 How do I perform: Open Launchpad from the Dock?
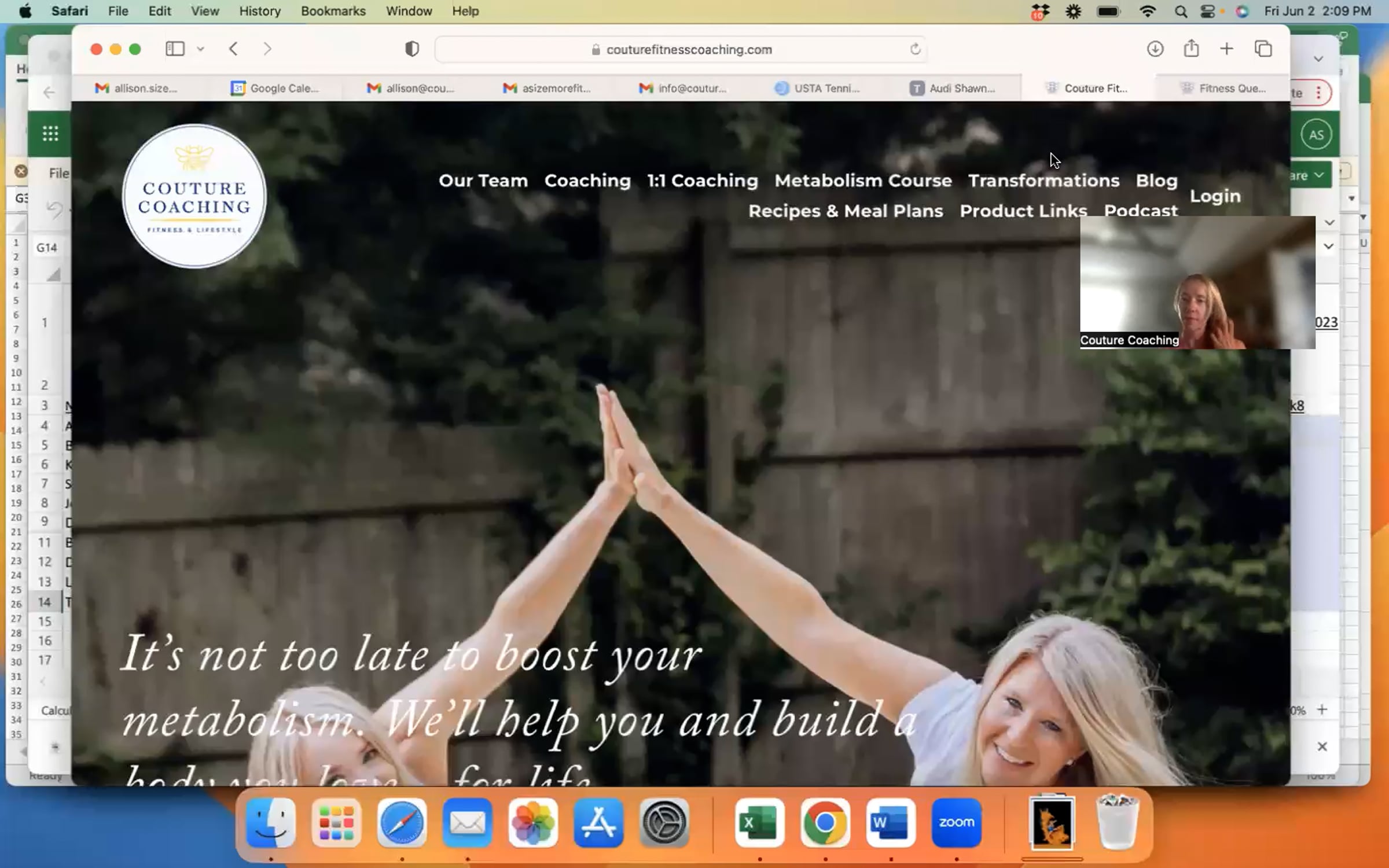(x=336, y=822)
